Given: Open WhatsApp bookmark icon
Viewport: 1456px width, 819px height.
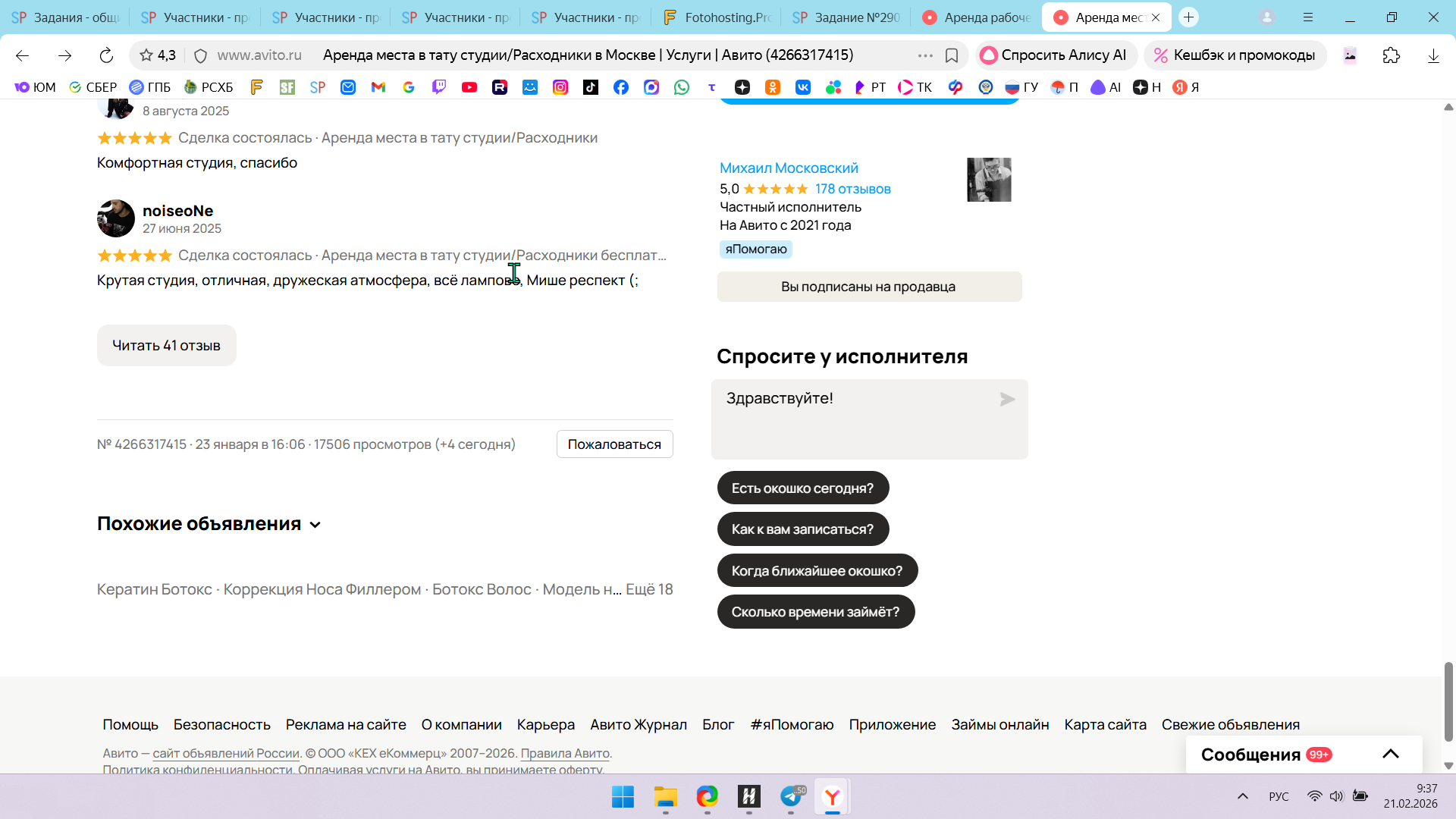Looking at the screenshot, I should 682,87.
